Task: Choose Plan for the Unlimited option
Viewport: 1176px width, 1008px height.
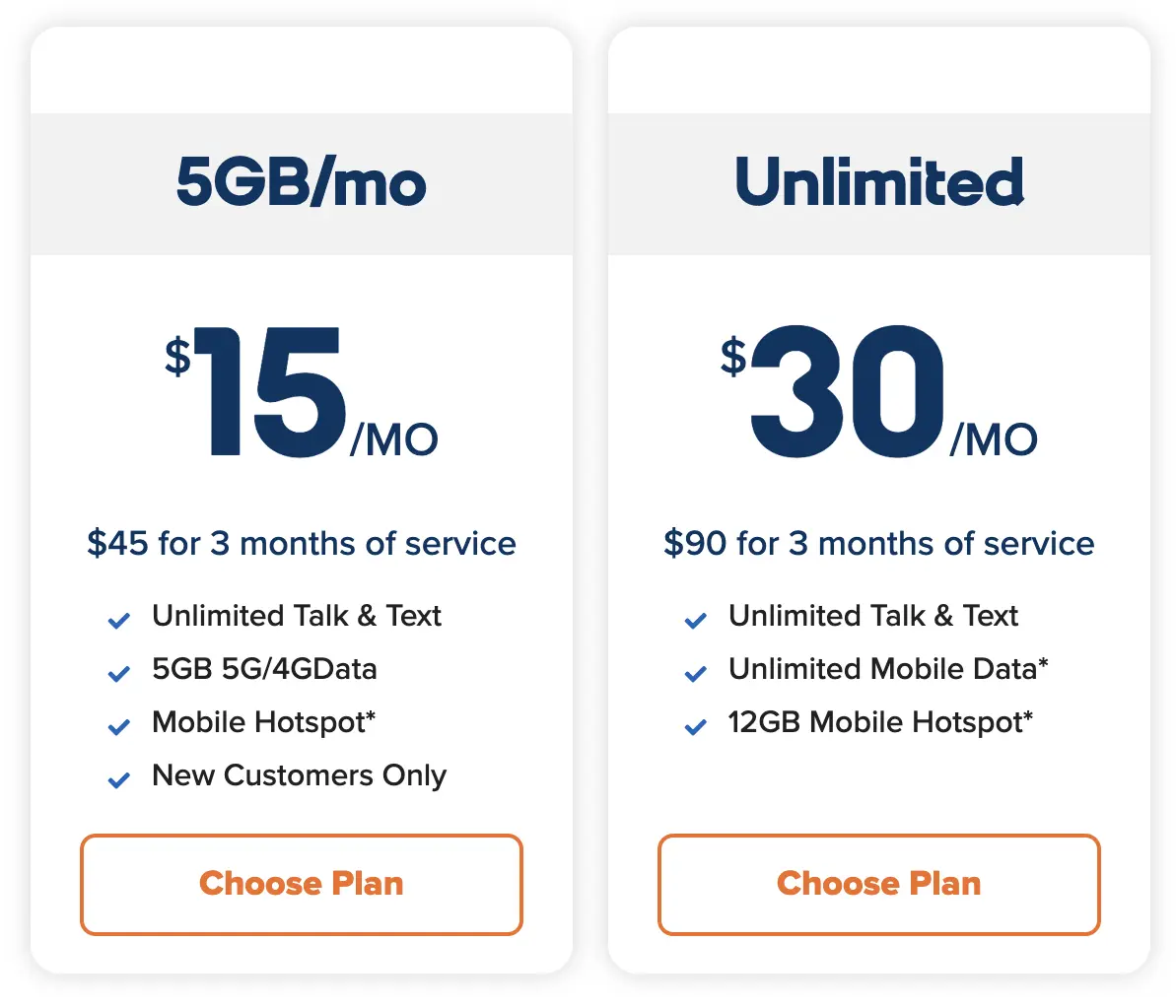Action: (879, 885)
